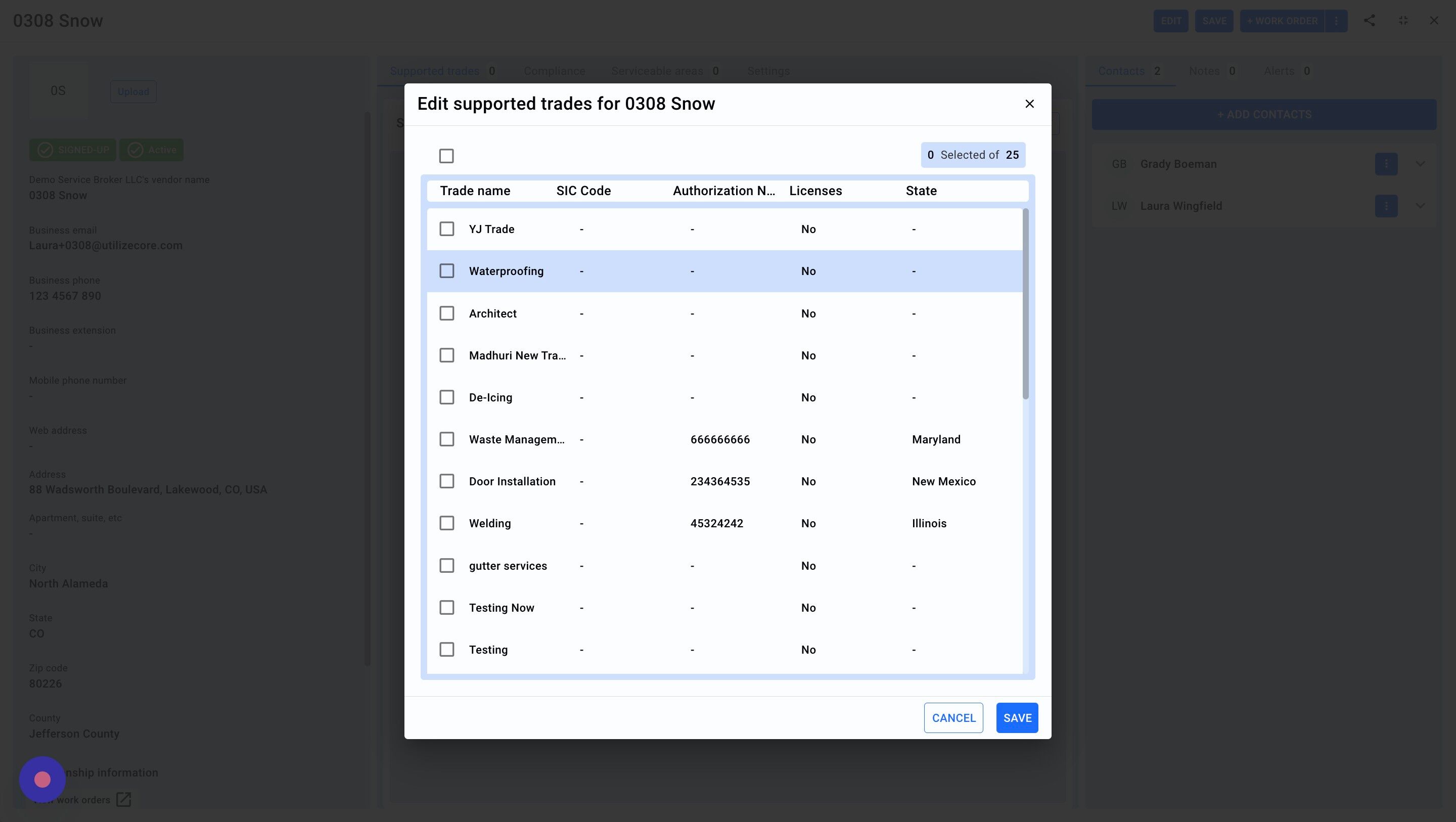1456x822 pixels.
Task: Open Grady Boeman's three-dot options menu
Action: [x=1386, y=164]
